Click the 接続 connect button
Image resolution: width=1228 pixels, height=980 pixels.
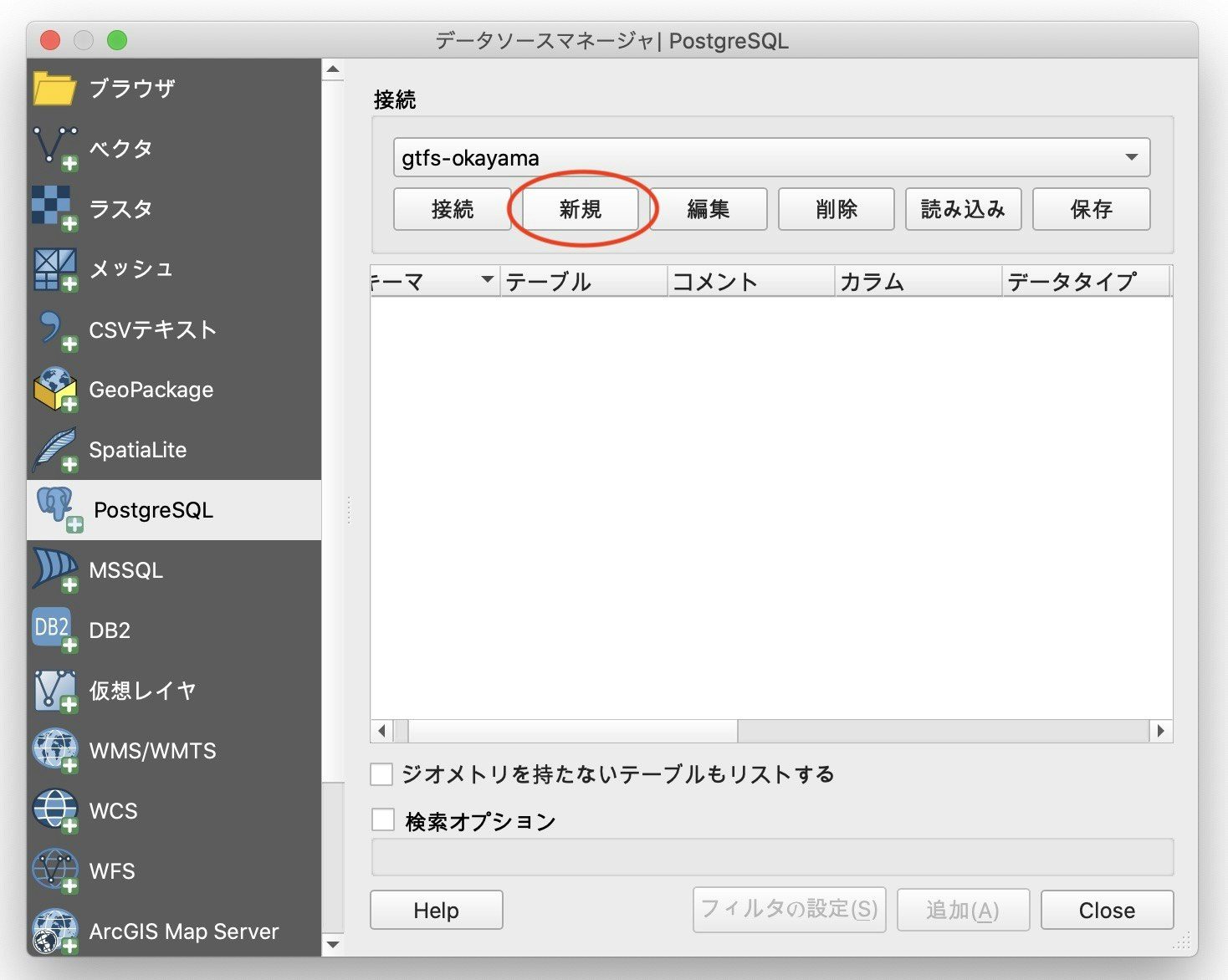[x=452, y=209]
